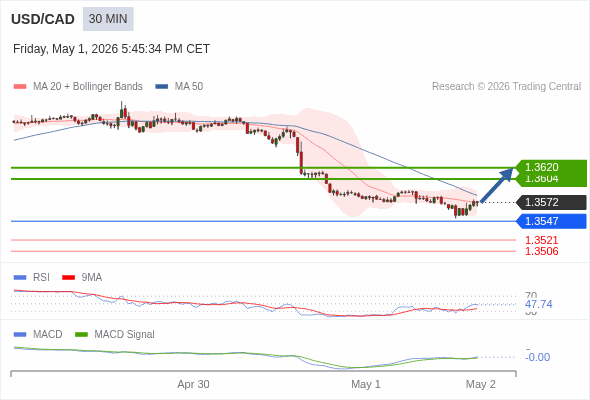590x400 pixels.
Task: Click the 'MA 50' legend label
Action: (189, 87)
